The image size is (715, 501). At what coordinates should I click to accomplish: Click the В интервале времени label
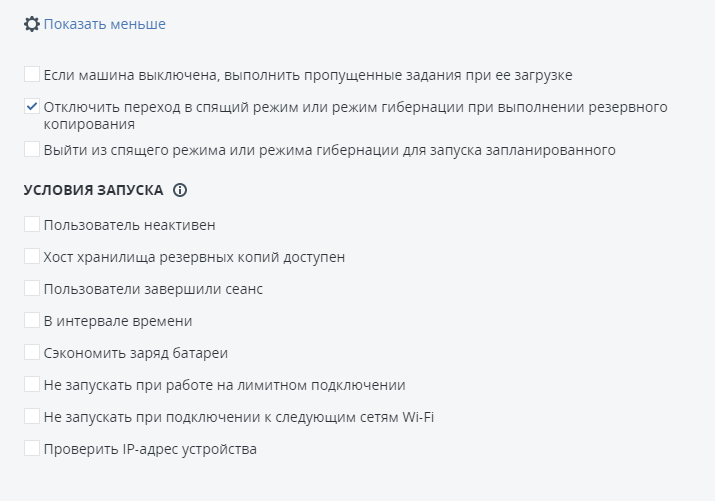coord(117,321)
